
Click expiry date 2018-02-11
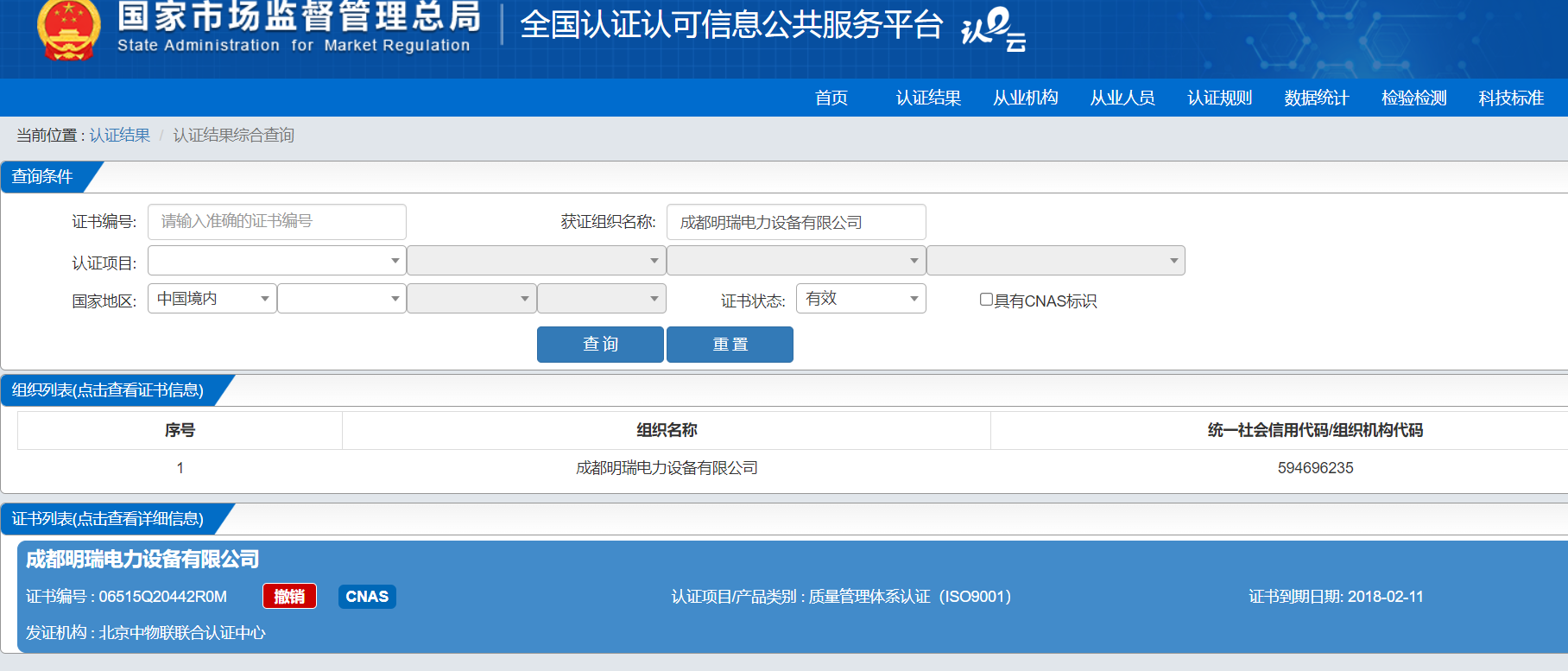pyautogui.click(x=1385, y=597)
